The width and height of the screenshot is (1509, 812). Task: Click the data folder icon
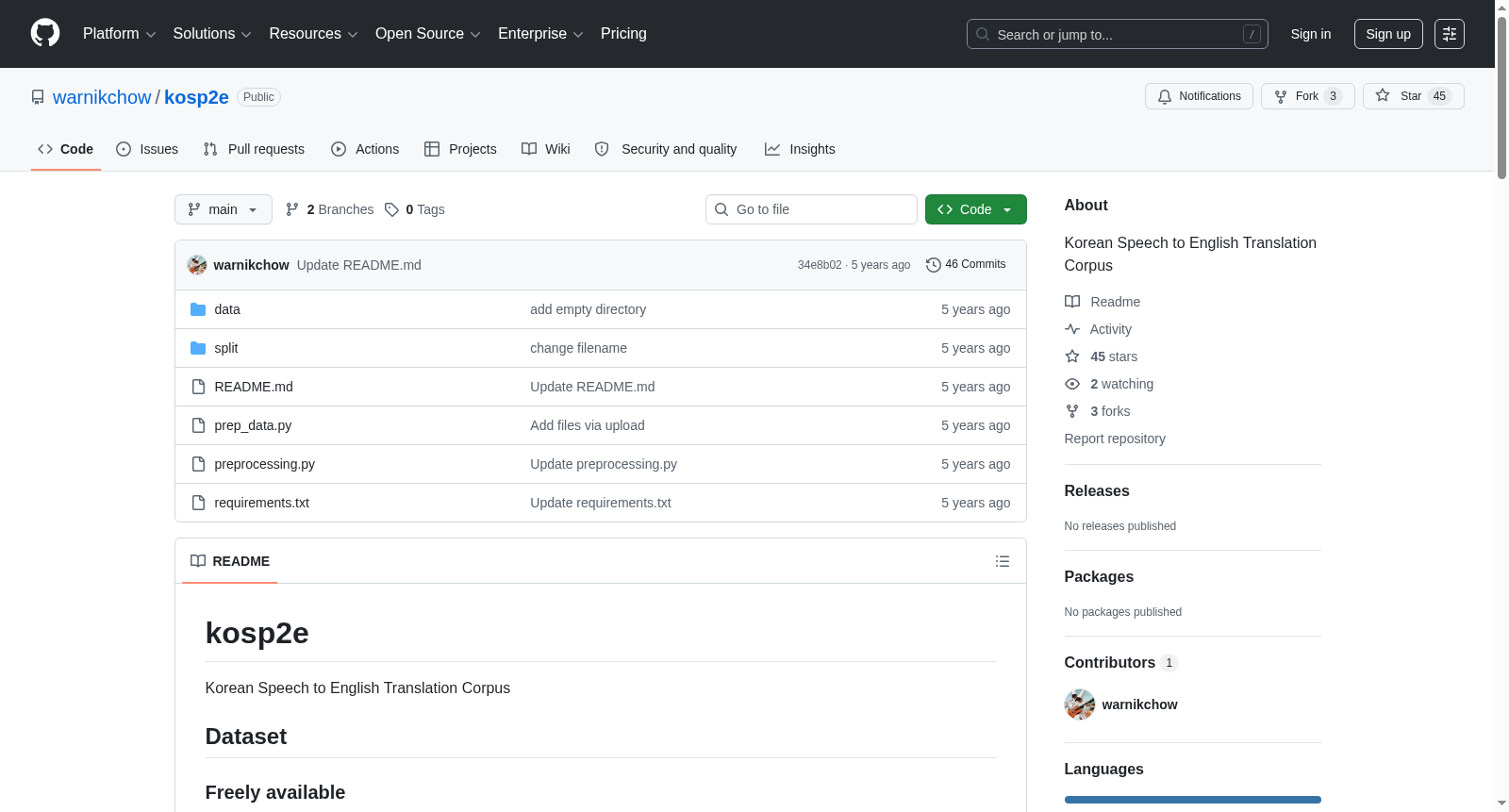198,309
